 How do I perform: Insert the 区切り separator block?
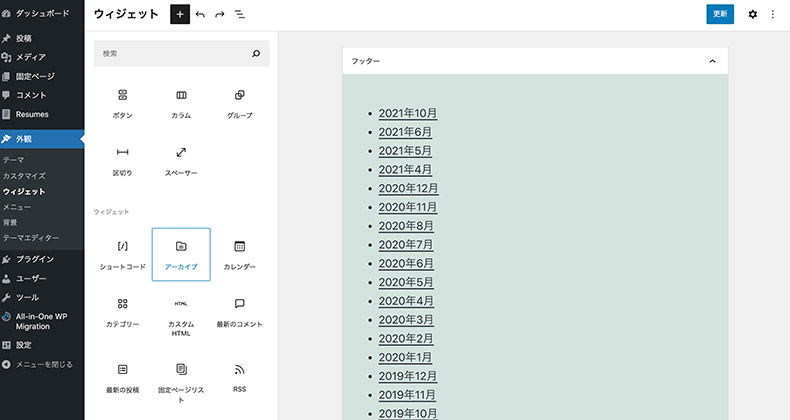pos(122,162)
